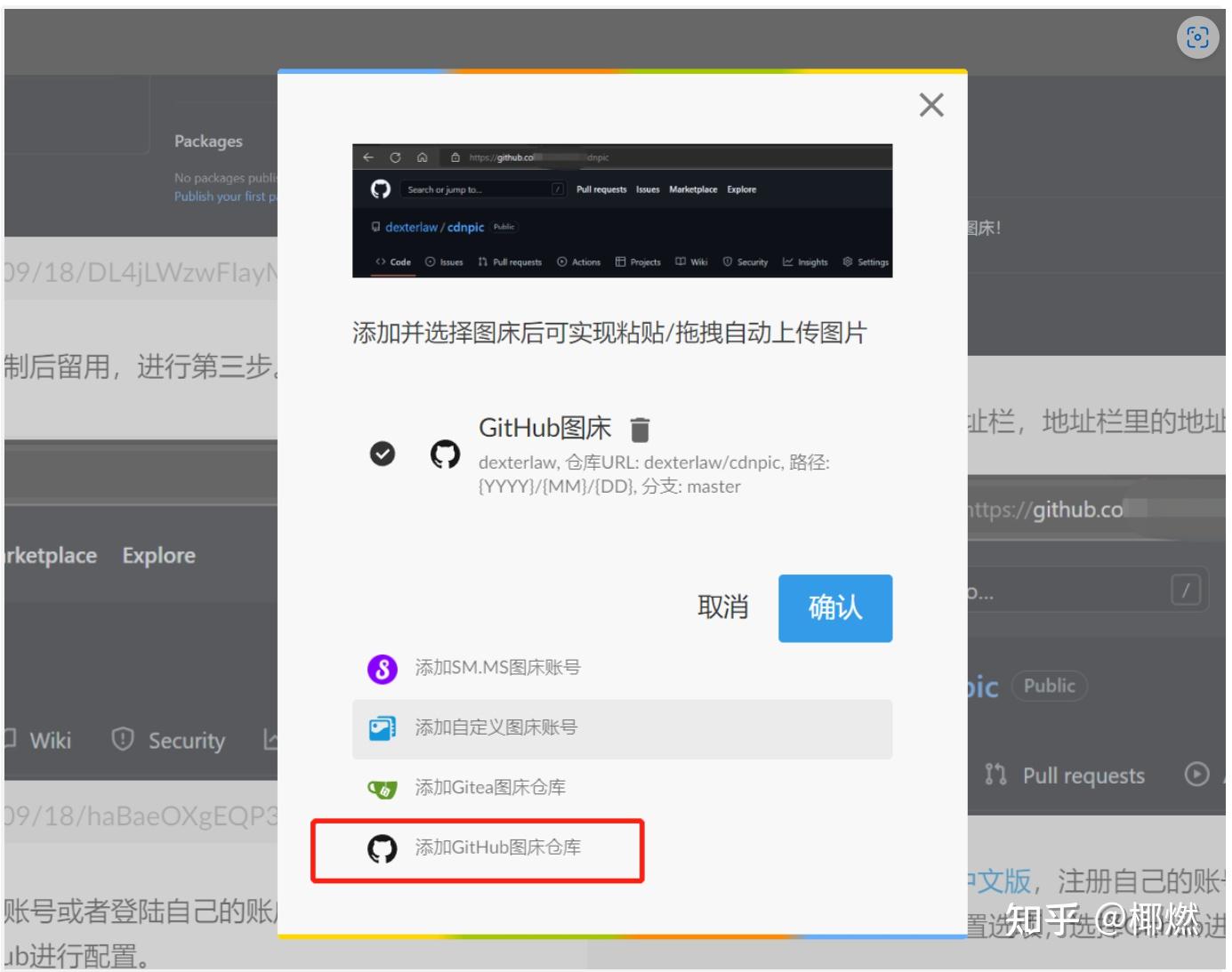Cancel with the 取消 button
This screenshot has height=972, width=1232.
[723, 607]
